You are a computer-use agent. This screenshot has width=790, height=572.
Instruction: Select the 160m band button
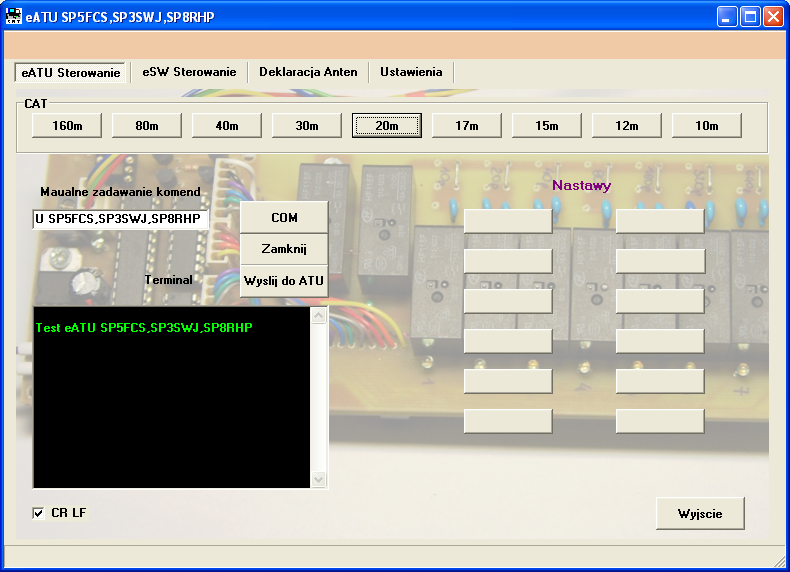67,125
